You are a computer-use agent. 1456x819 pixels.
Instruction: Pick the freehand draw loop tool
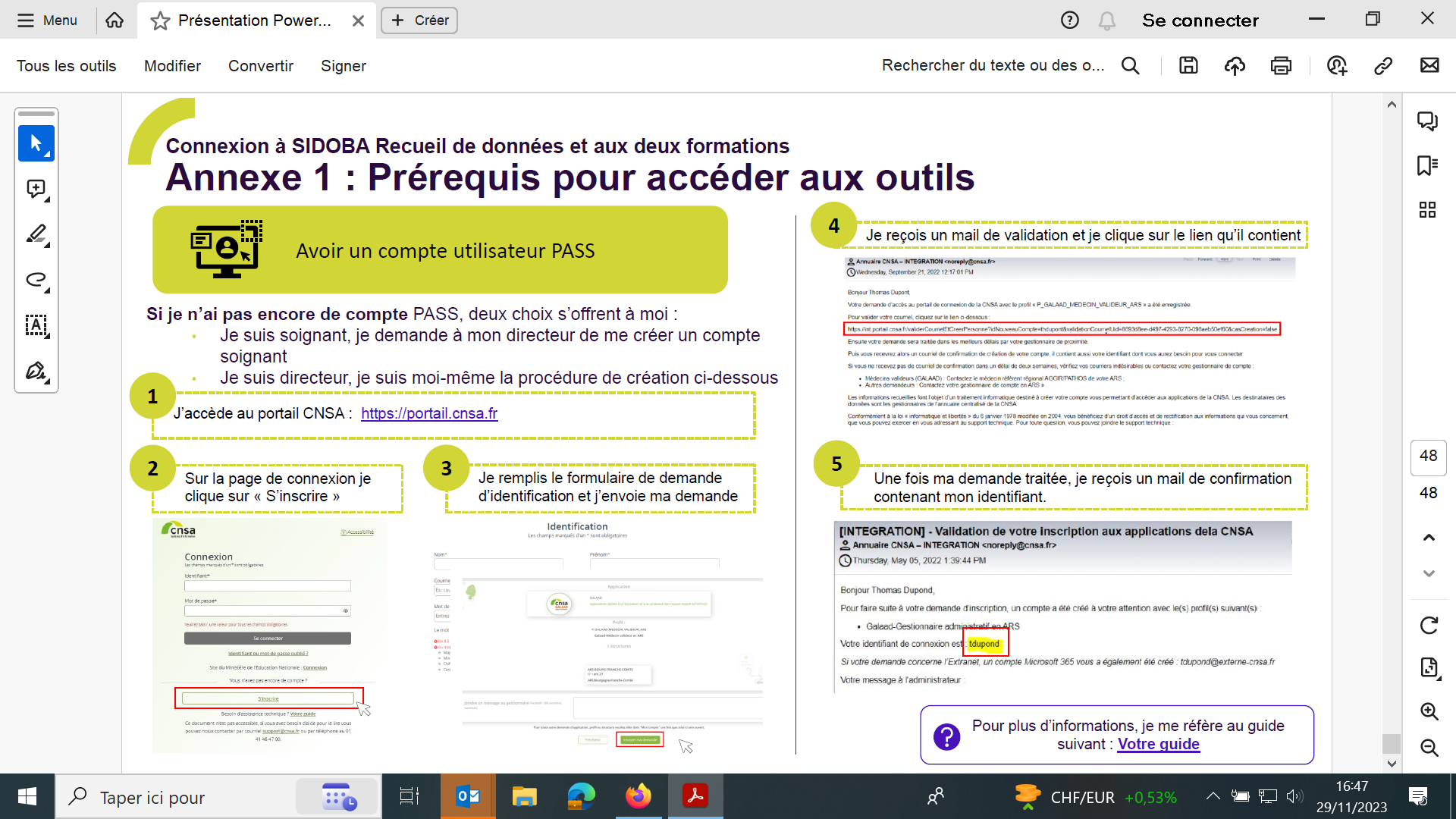36,280
